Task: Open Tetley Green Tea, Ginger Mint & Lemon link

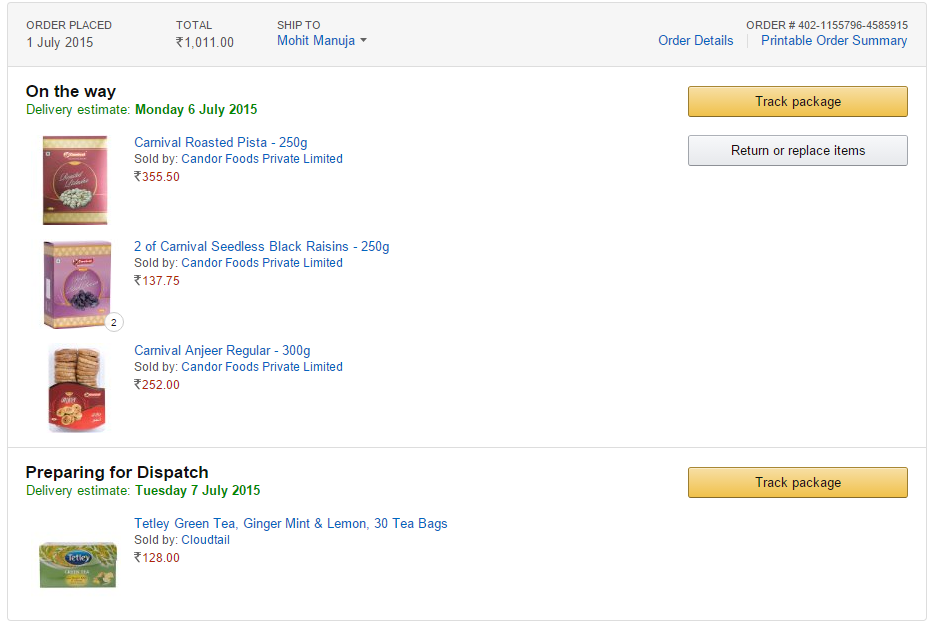Action: (291, 524)
